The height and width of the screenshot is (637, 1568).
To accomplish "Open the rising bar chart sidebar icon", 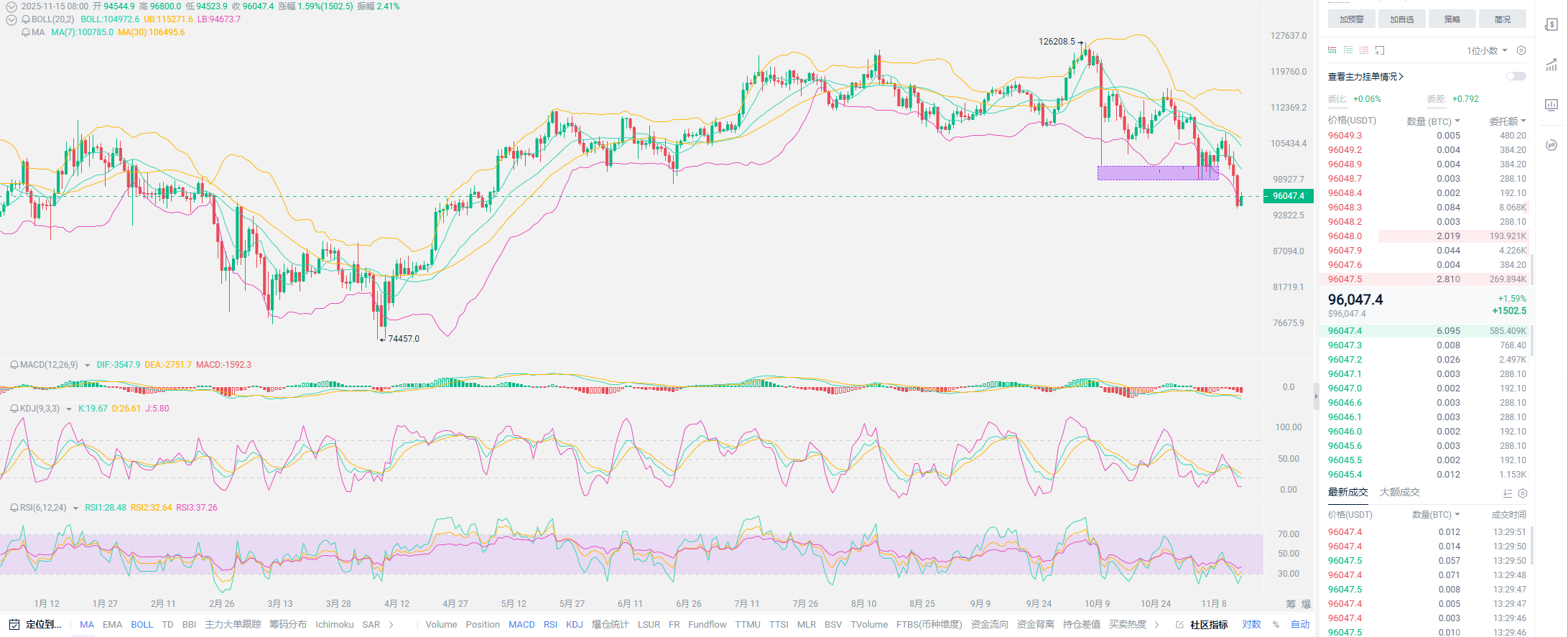I will pyautogui.click(x=1551, y=65).
